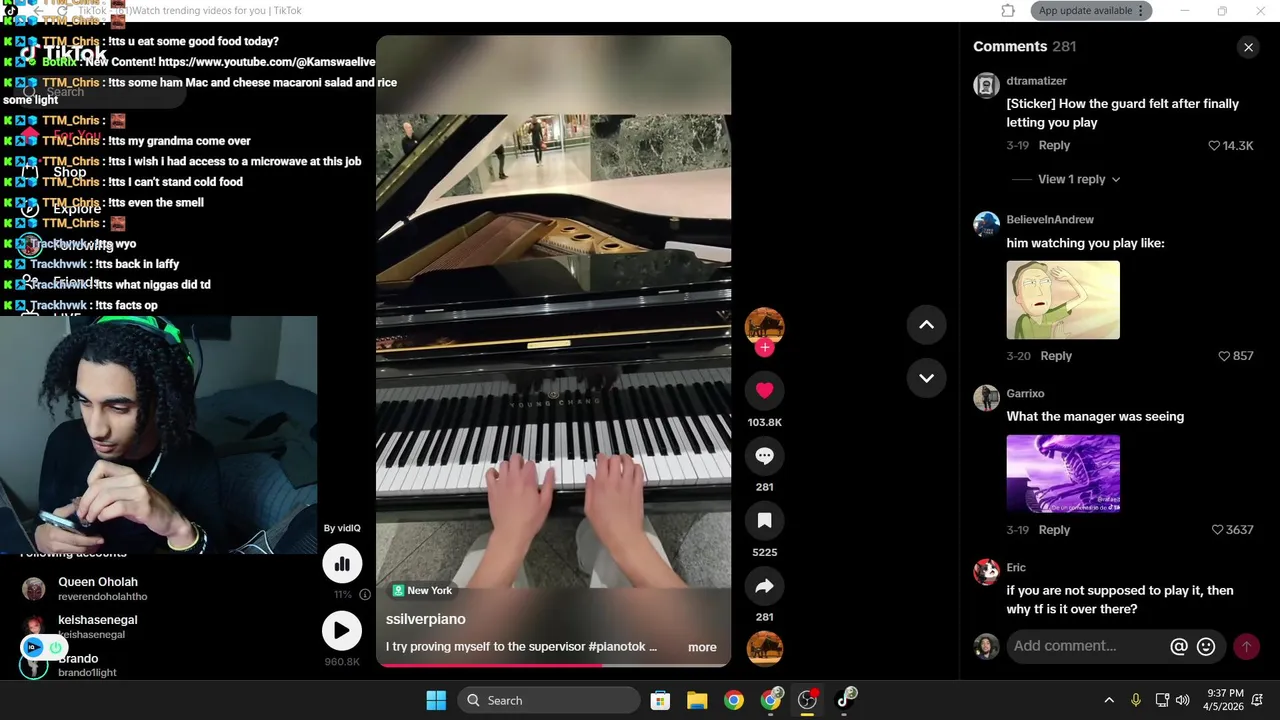Open TikTok app icon in taskbar
Image resolution: width=1280 pixels, height=720 pixels.
click(845, 700)
